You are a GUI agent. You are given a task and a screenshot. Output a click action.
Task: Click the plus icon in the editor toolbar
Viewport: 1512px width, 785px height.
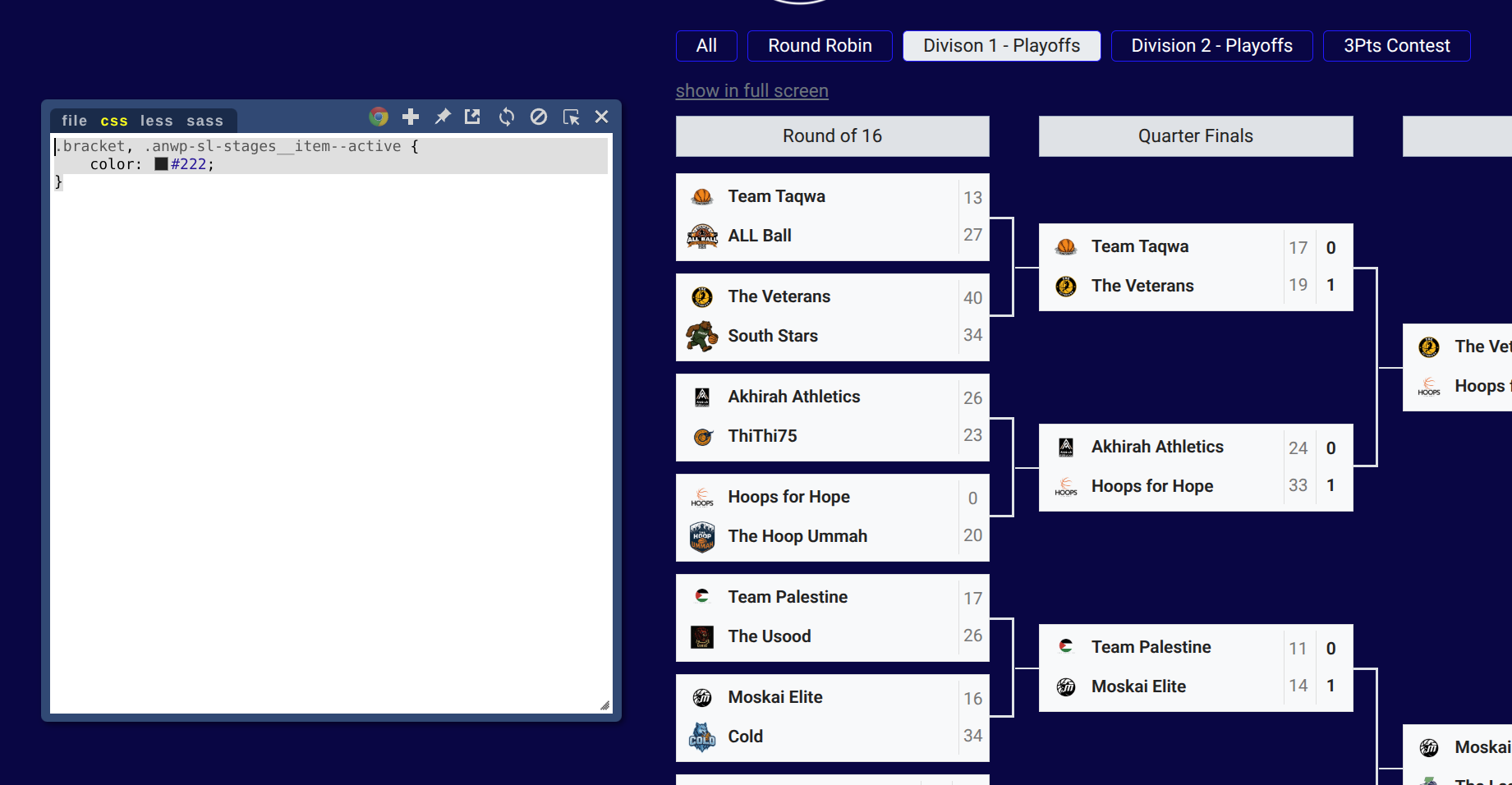click(x=411, y=117)
